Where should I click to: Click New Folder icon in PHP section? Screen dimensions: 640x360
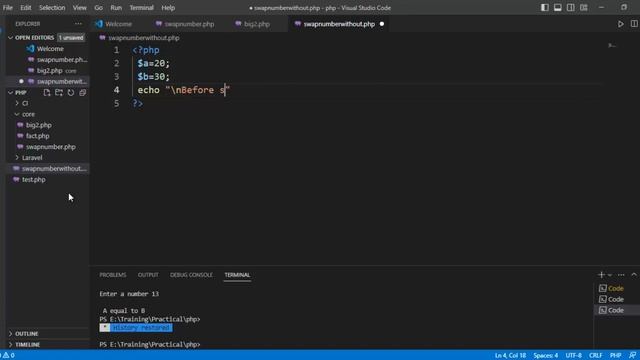pos(59,93)
